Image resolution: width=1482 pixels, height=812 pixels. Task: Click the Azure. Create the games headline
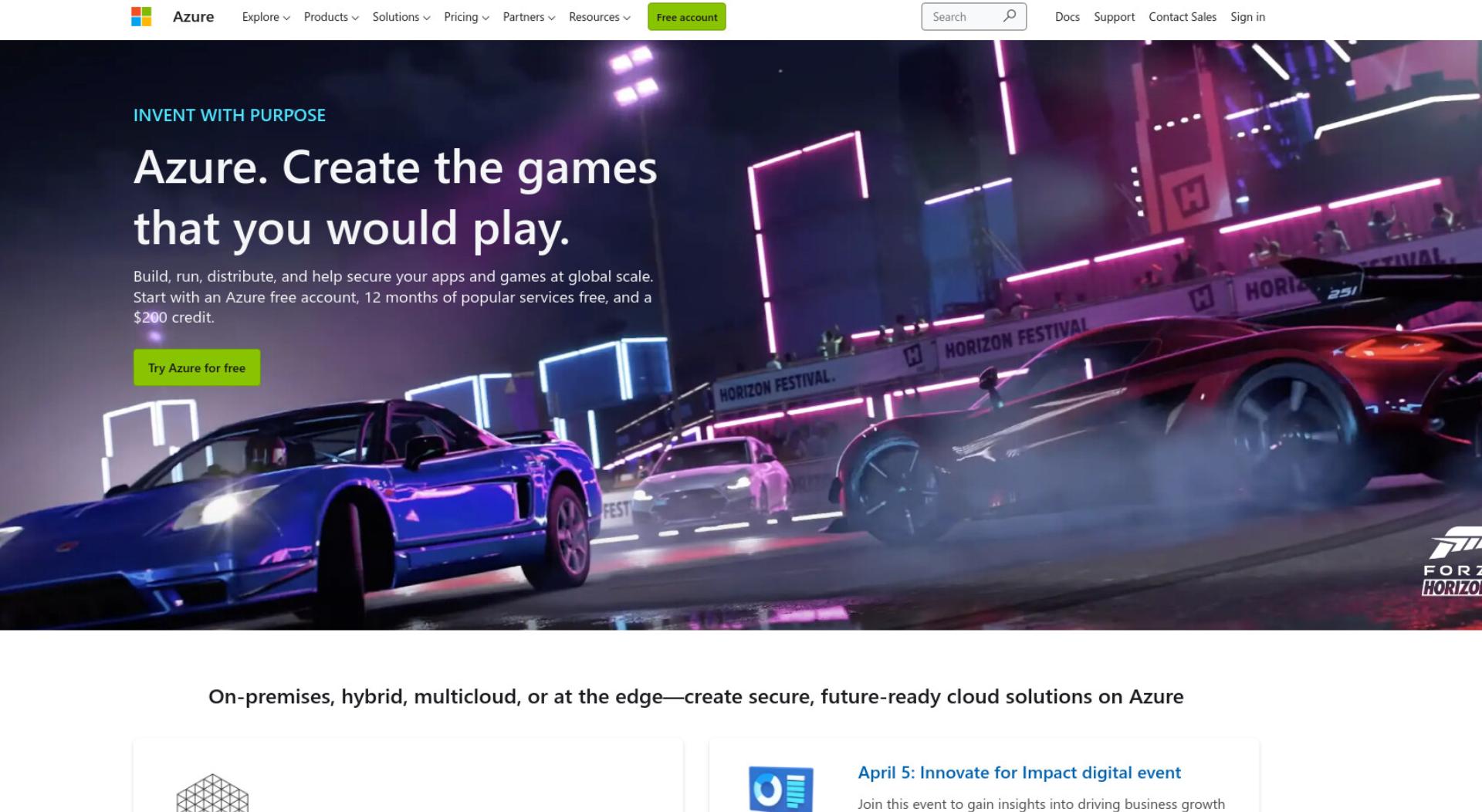(395, 198)
